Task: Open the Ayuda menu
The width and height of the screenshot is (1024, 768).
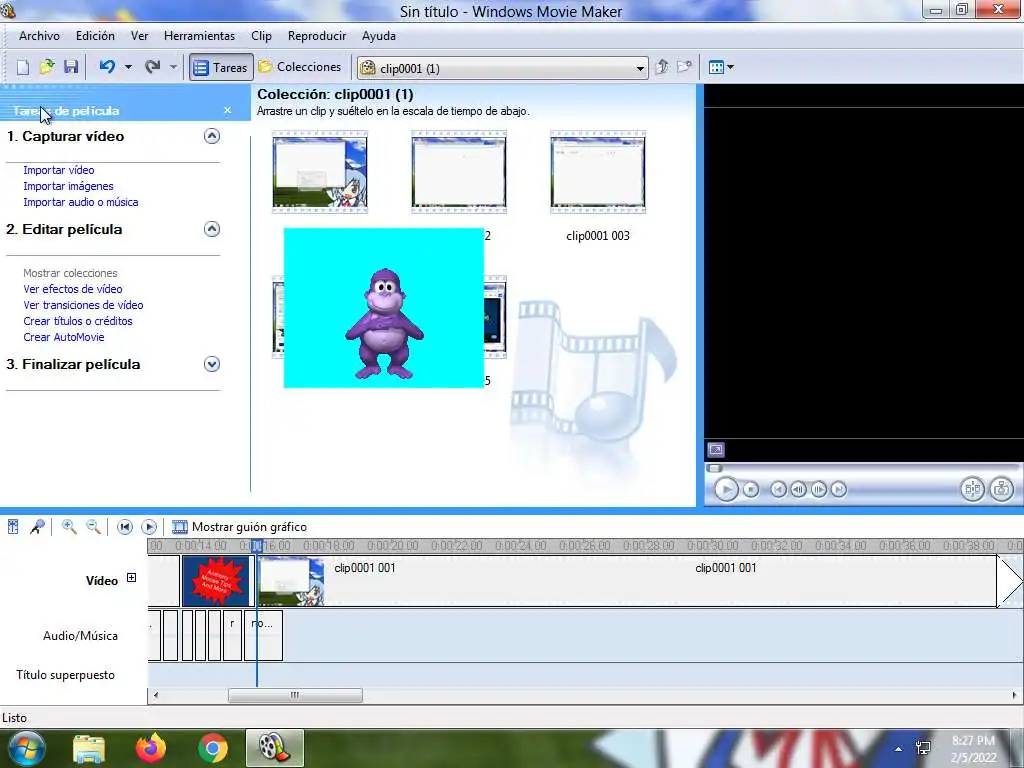Action: 379,36
